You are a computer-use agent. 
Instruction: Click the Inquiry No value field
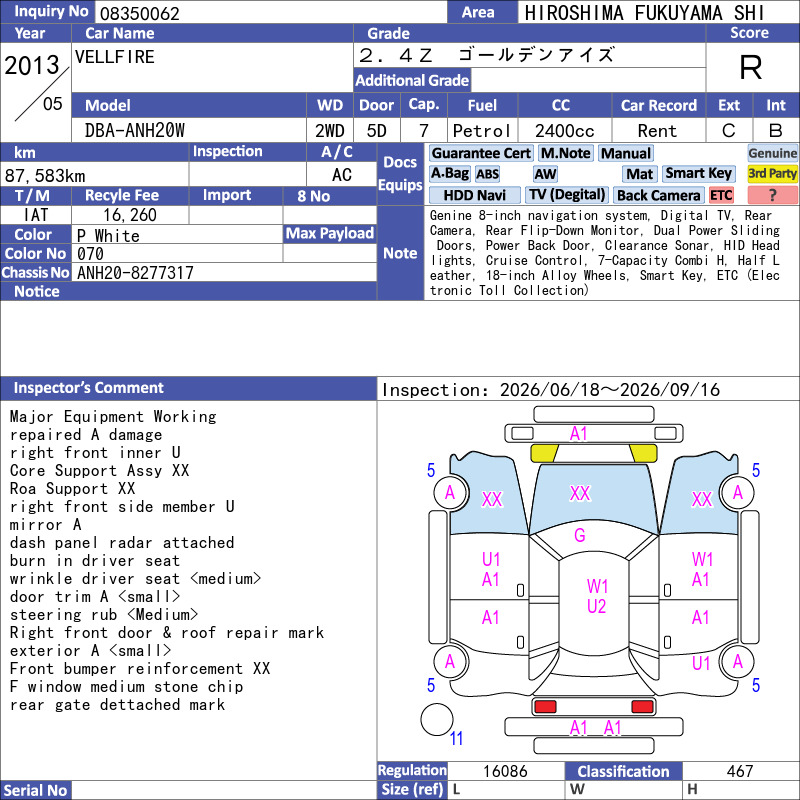point(271,12)
